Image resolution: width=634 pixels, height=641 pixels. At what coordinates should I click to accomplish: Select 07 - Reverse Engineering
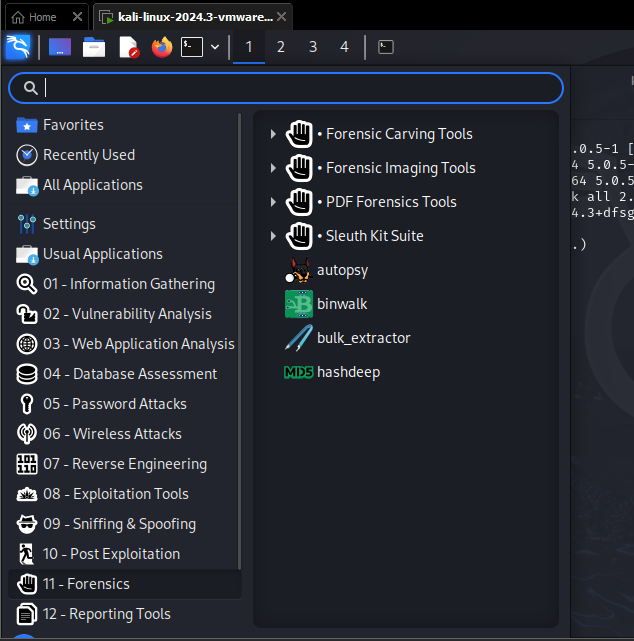(x=124, y=464)
